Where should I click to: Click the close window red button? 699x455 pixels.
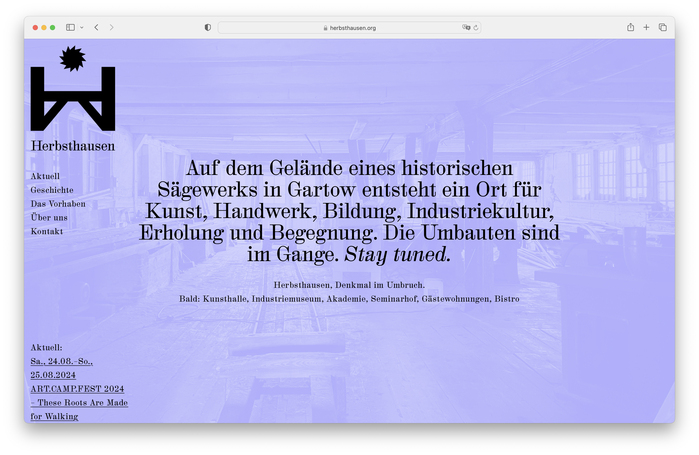coord(35,28)
